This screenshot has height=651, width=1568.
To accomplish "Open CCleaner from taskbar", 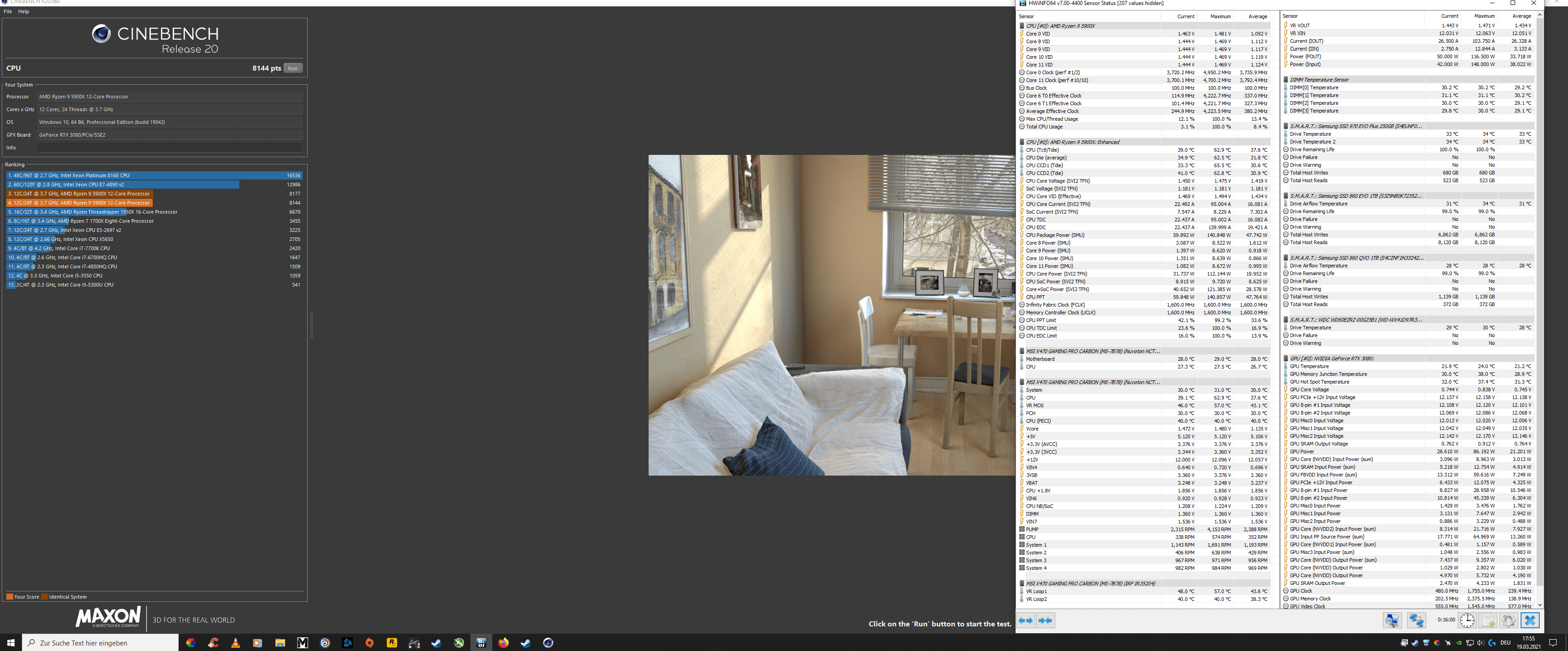I will (213, 642).
